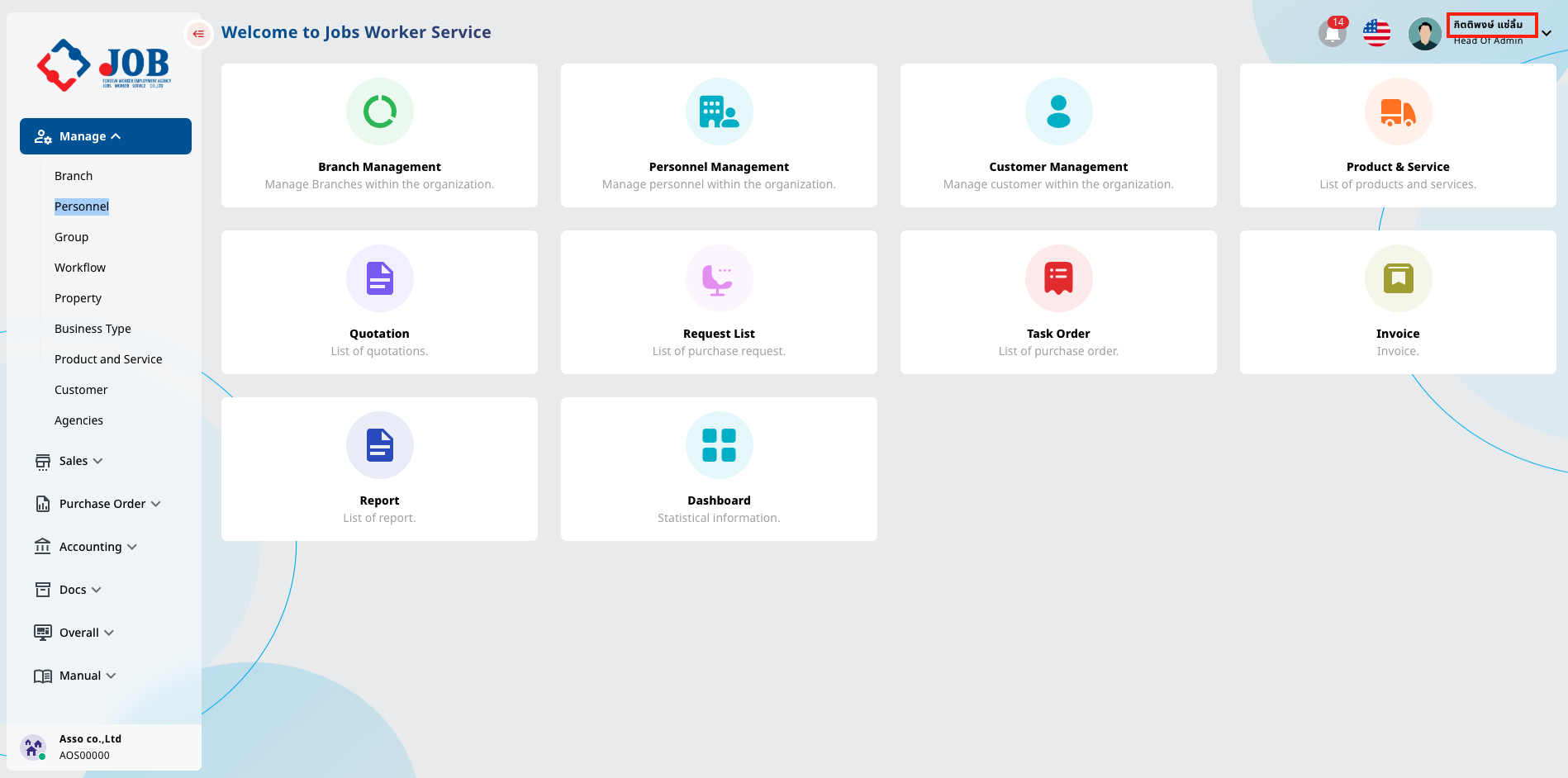Image resolution: width=1568 pixels, height=778 pixels.
Task: Click the notification bell icon
Action: (1332, 34)
